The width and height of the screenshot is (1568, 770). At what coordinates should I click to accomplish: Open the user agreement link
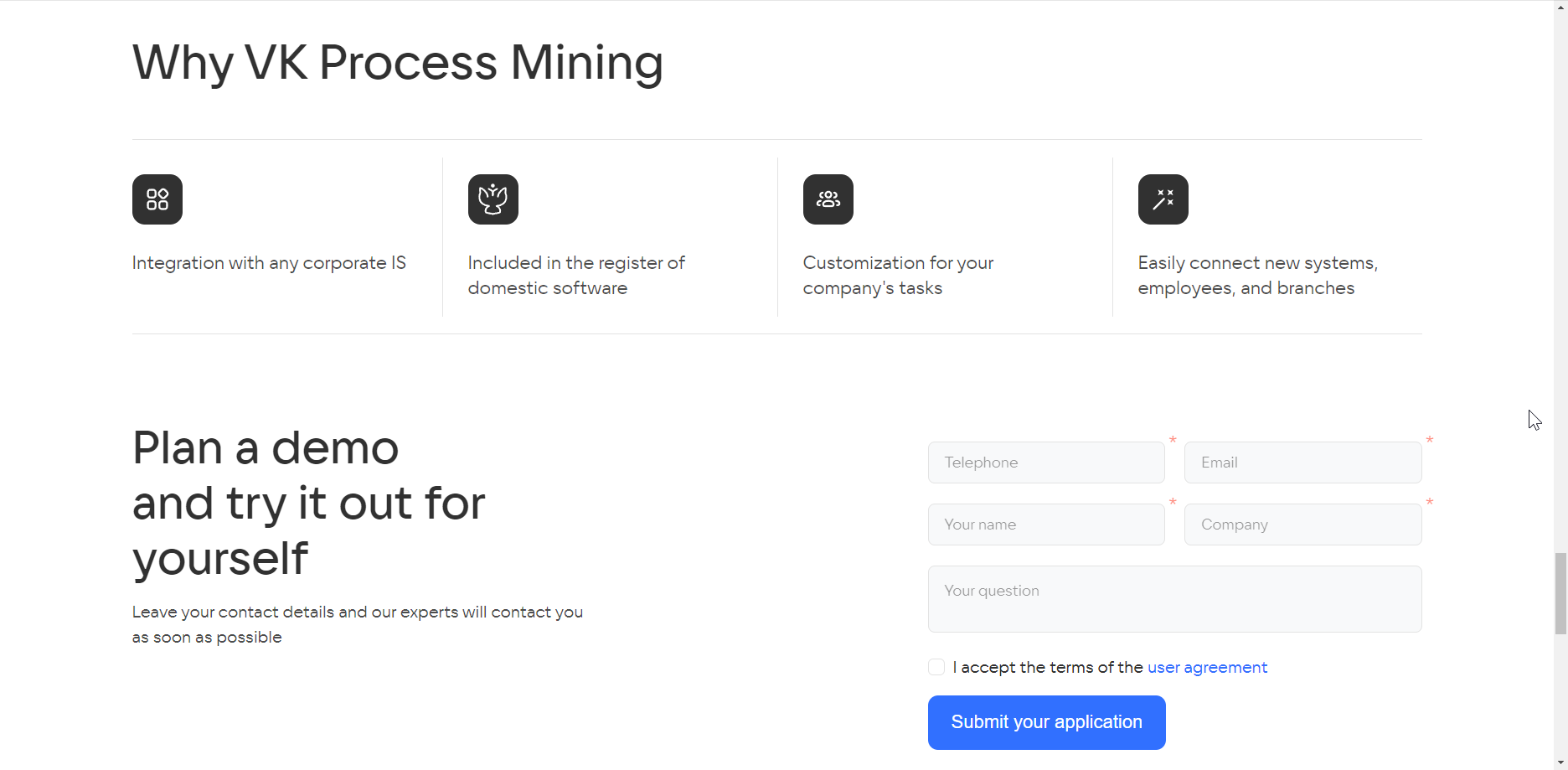click(x=1207, y=667)
